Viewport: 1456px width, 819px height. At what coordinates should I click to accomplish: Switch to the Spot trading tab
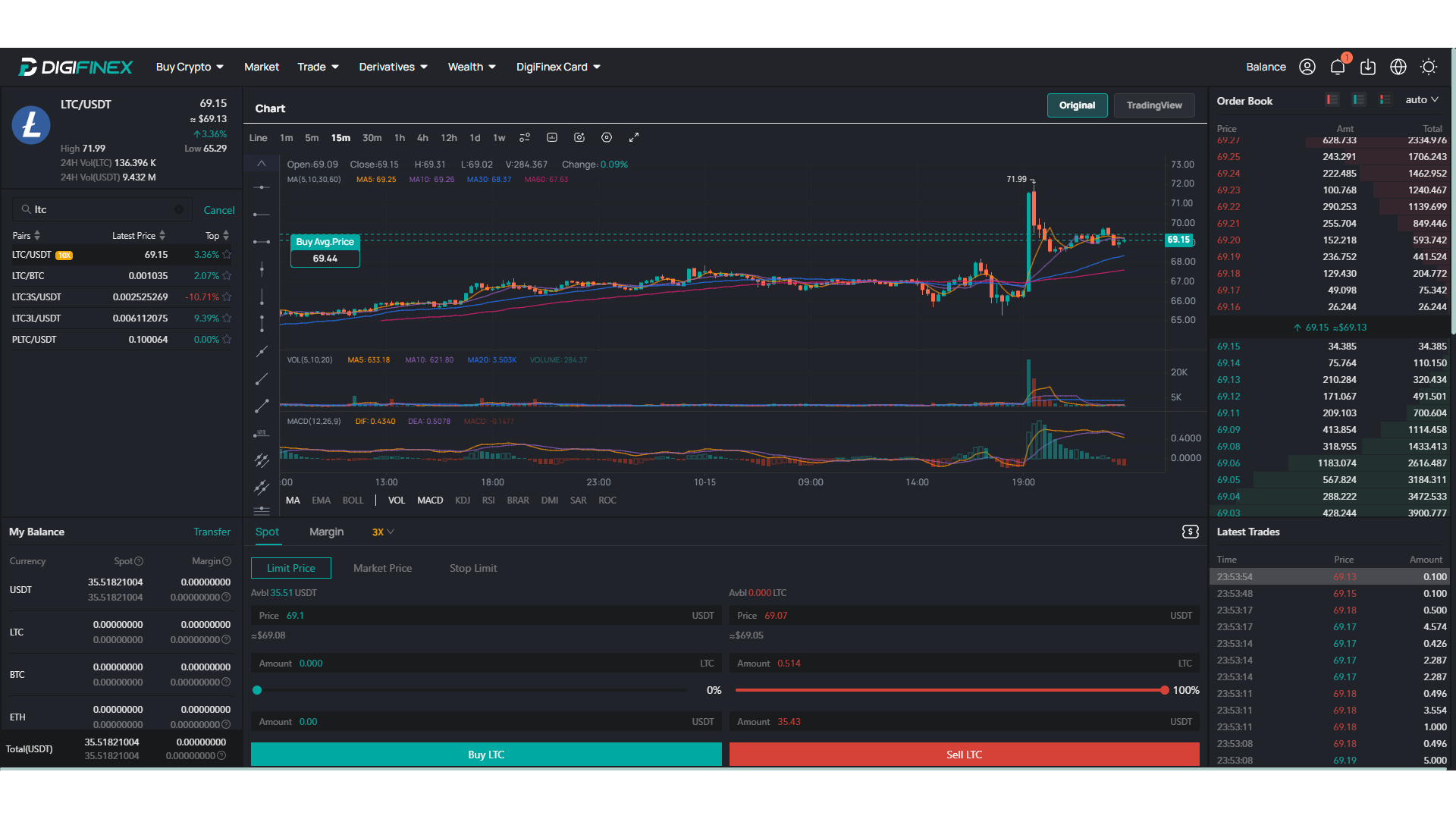pyautogui.click(x=267, y=532)
